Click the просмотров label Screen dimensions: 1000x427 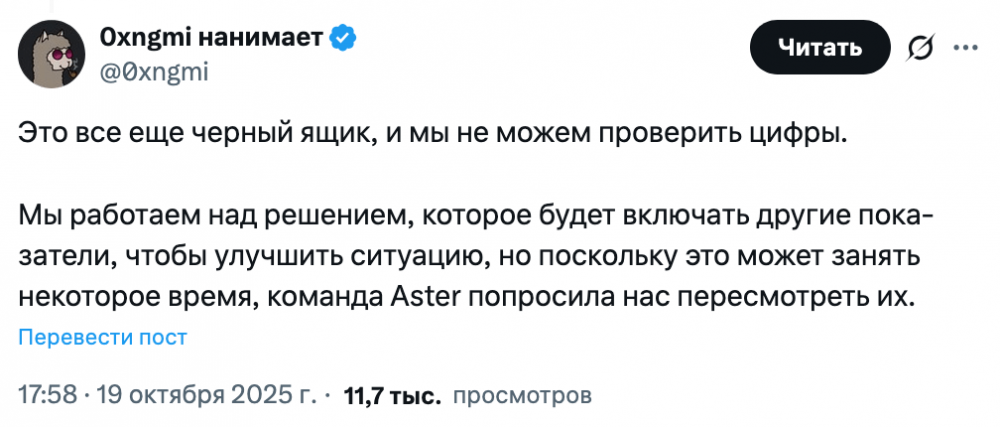522,395
